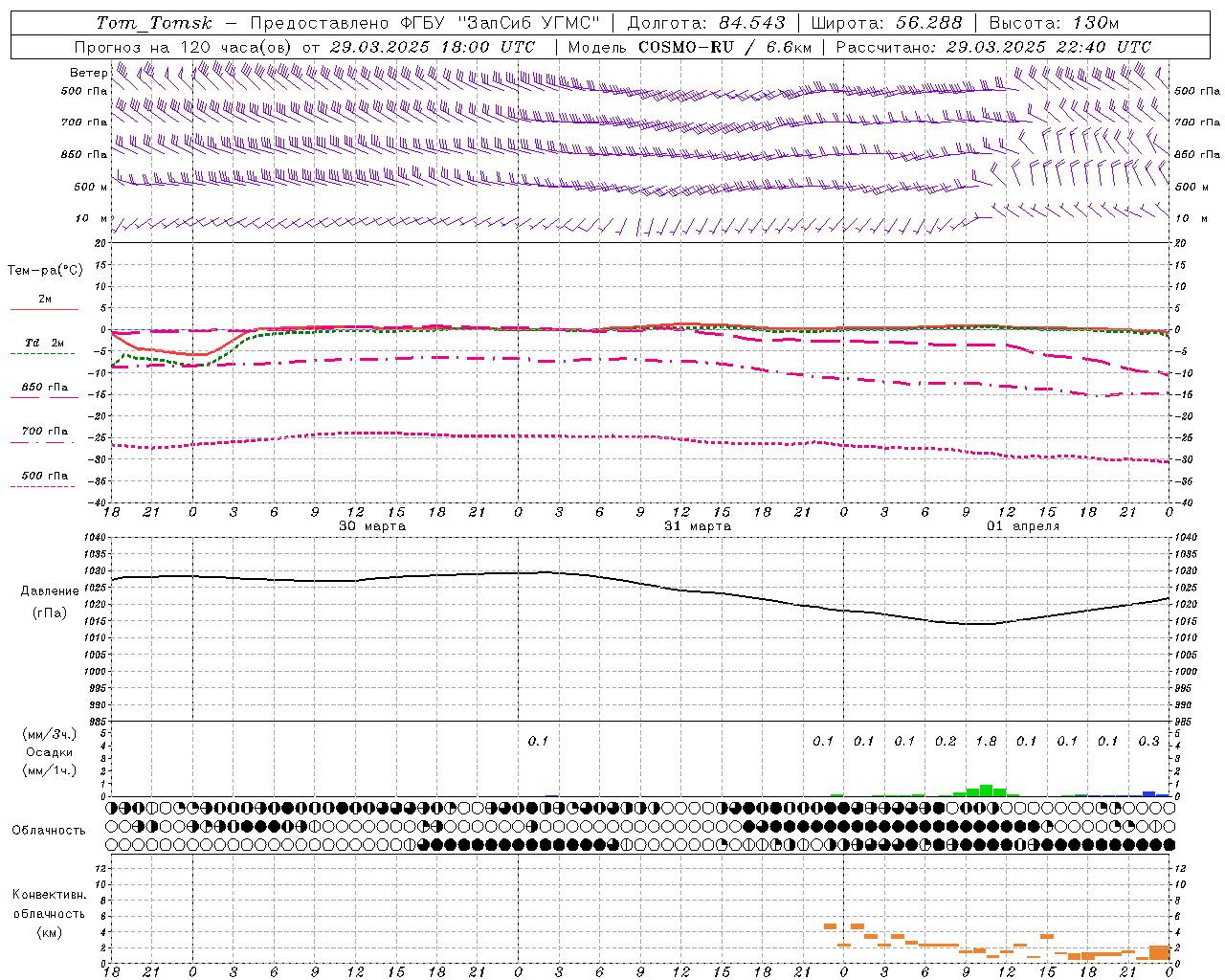Click the Tom_Tomsk station title
Image resolution: width=1225 pixels, height=980 pixels.
(154, 23)
